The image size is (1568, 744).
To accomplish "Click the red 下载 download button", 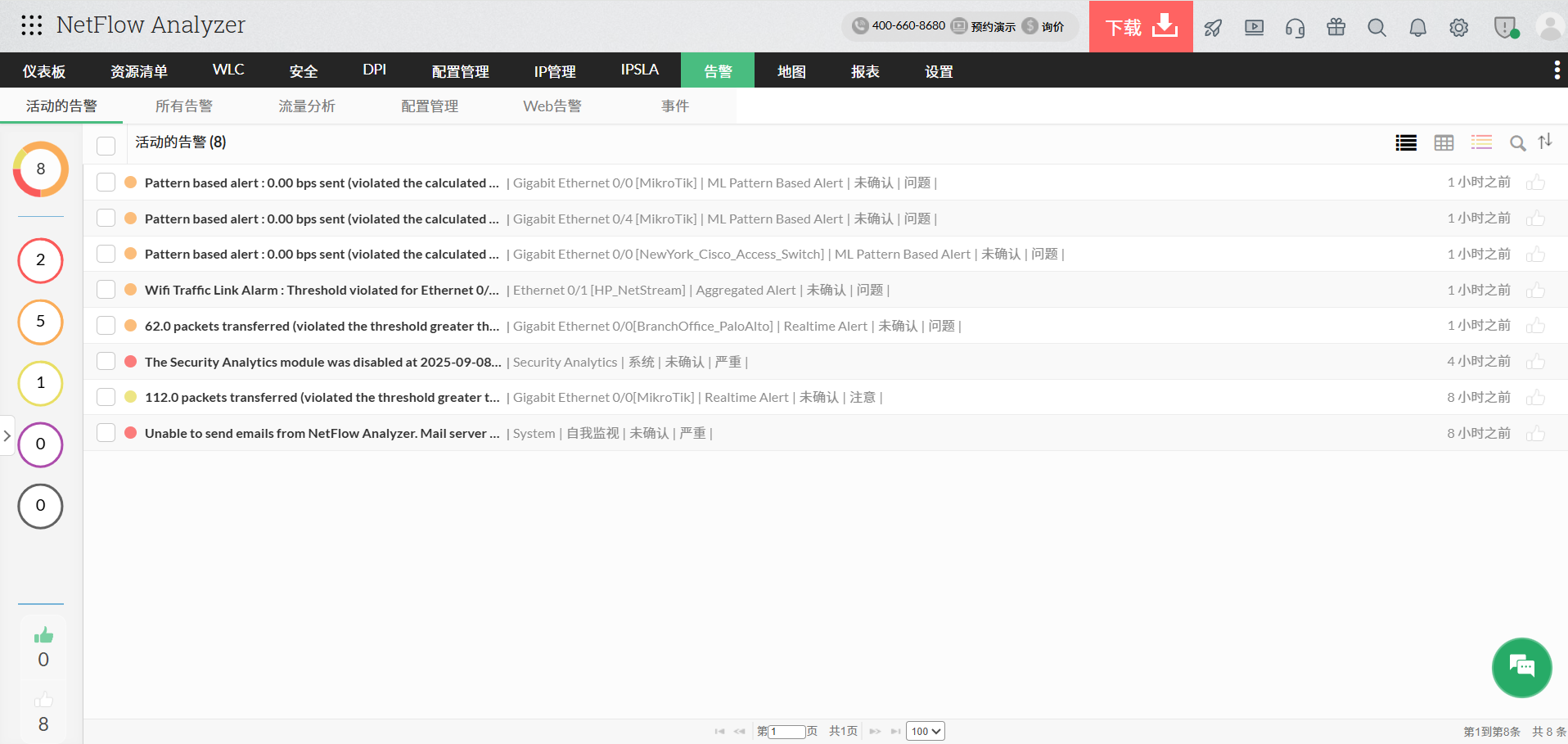I will pyautogui.click(x=1140, y=26).
